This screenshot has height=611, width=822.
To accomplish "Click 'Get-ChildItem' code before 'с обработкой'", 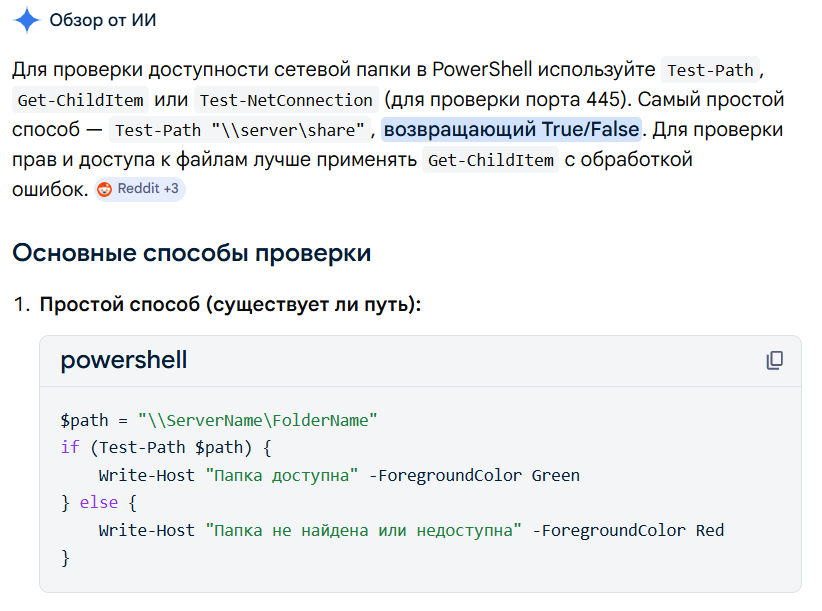I will click(491, 160).
